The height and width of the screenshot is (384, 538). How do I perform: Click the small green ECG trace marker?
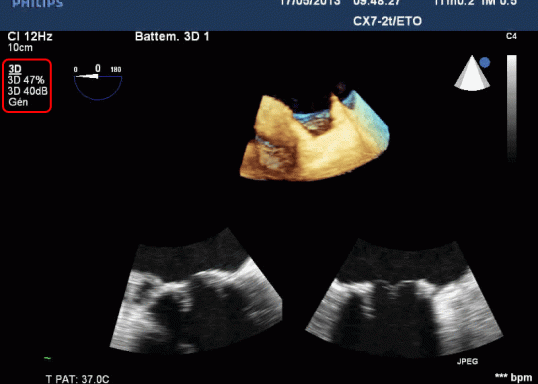pyautogui.click(x=48, y=358)
